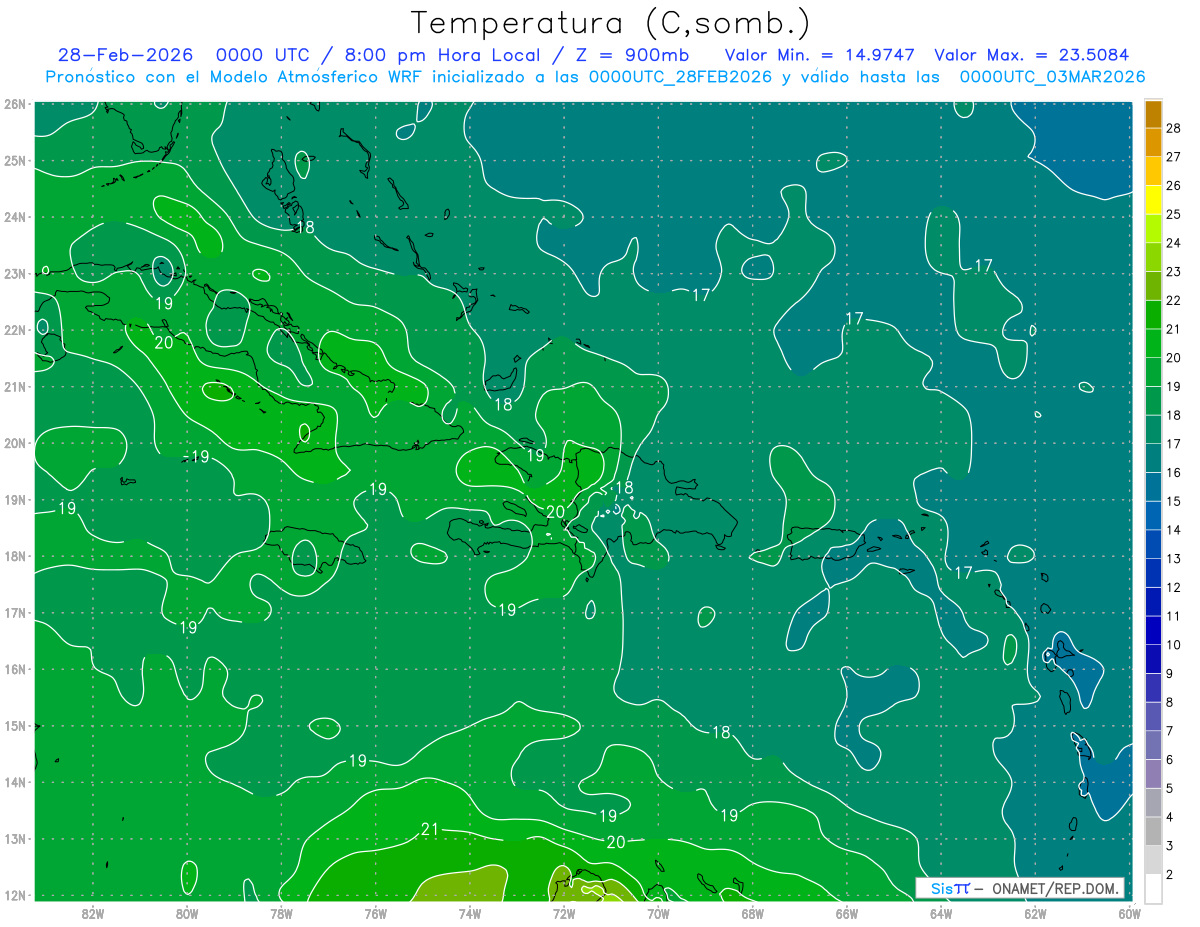Click the '13N' latitude axis label
The image size is (1200, 927).
coord(14,838)
